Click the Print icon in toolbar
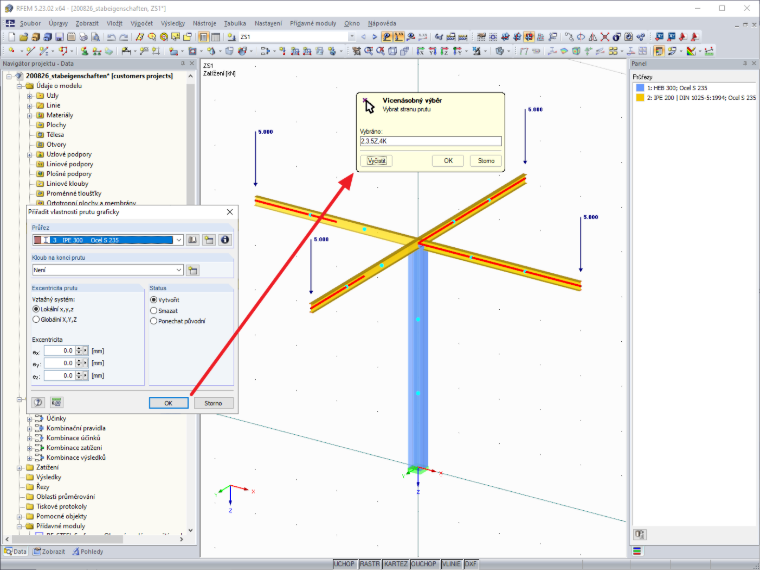Image resolution: width=760 pixels, height=570 pixels. coord(83,37)
